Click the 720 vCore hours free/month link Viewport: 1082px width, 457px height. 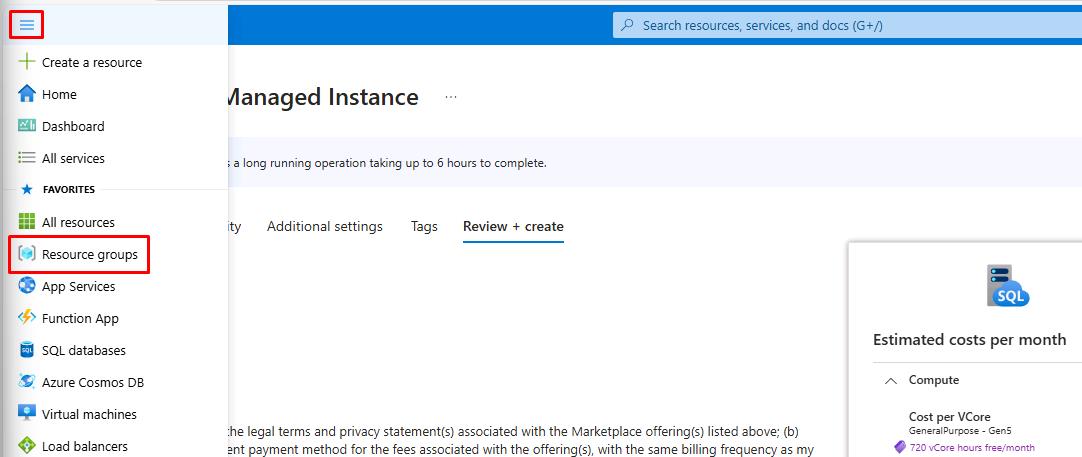coord(972,447)
